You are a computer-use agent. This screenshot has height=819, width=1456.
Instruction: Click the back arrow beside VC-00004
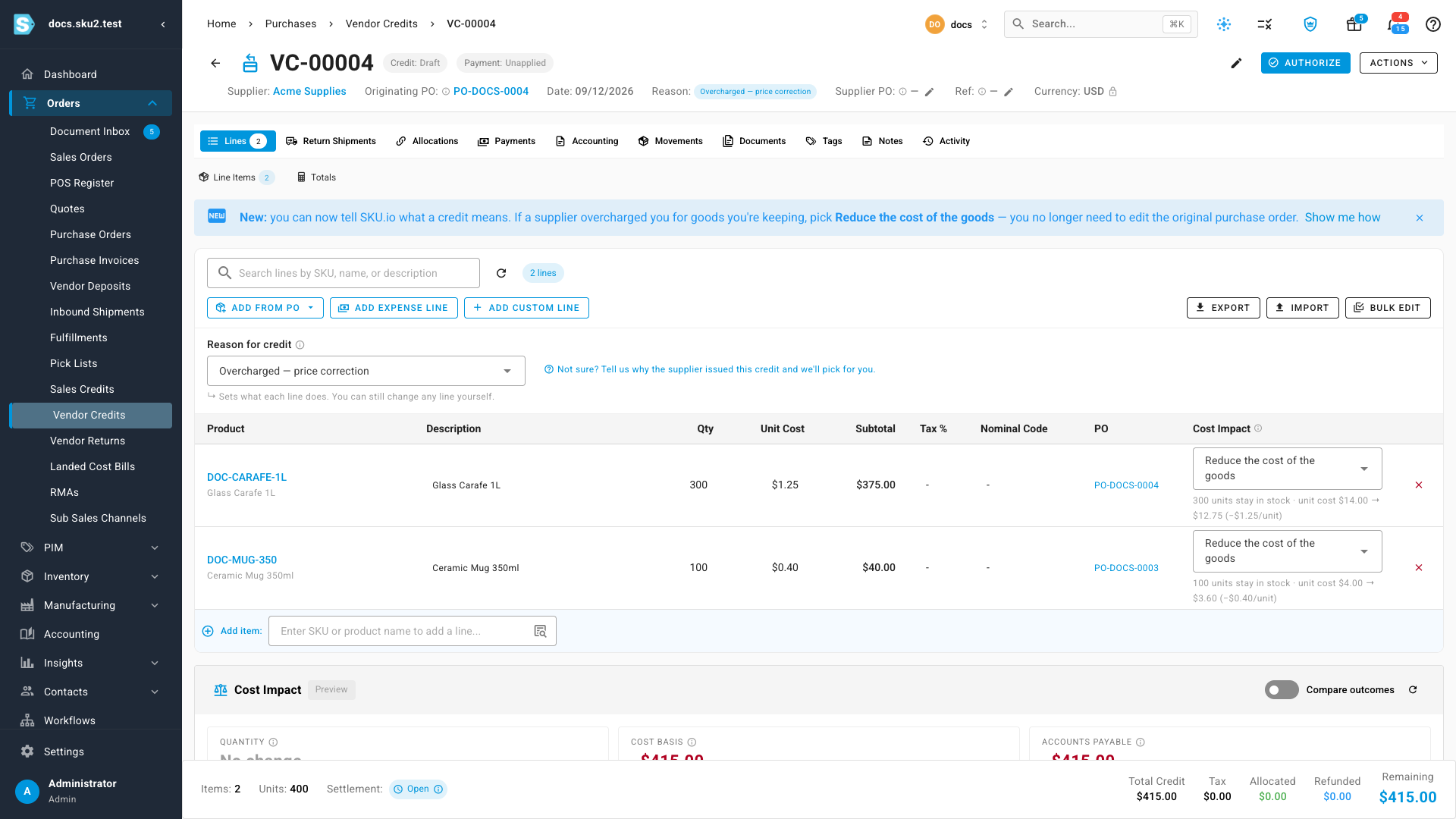pos(215,63)
